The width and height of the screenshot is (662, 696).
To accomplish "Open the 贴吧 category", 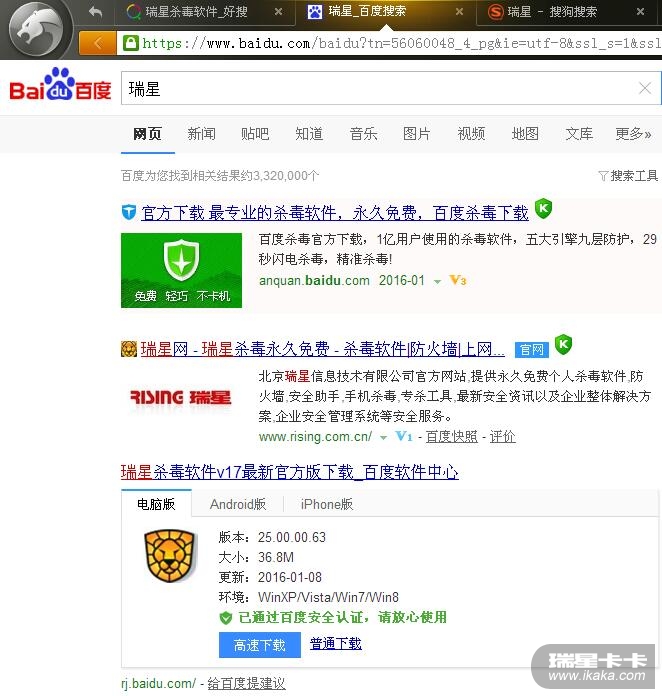I will 255,134.
